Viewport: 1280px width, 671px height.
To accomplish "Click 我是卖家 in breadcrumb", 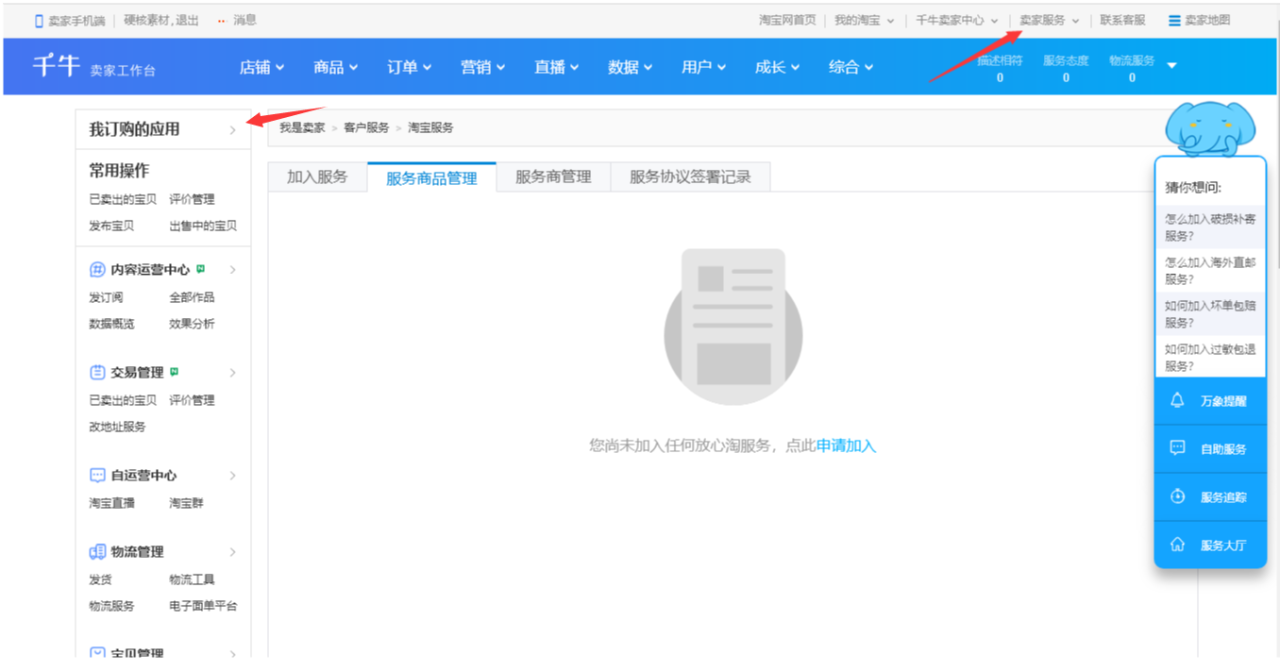I will click(302, 128).
